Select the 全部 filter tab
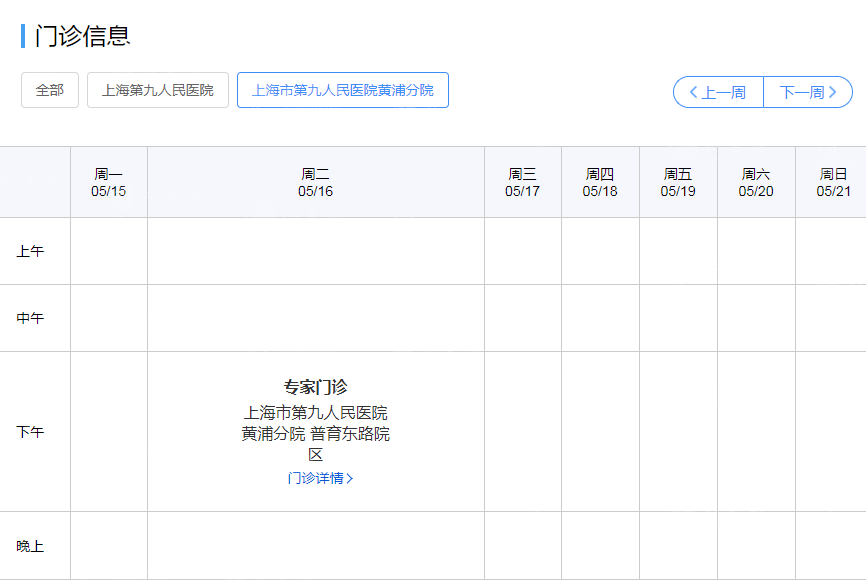The image size is (866, 581). 50,90
